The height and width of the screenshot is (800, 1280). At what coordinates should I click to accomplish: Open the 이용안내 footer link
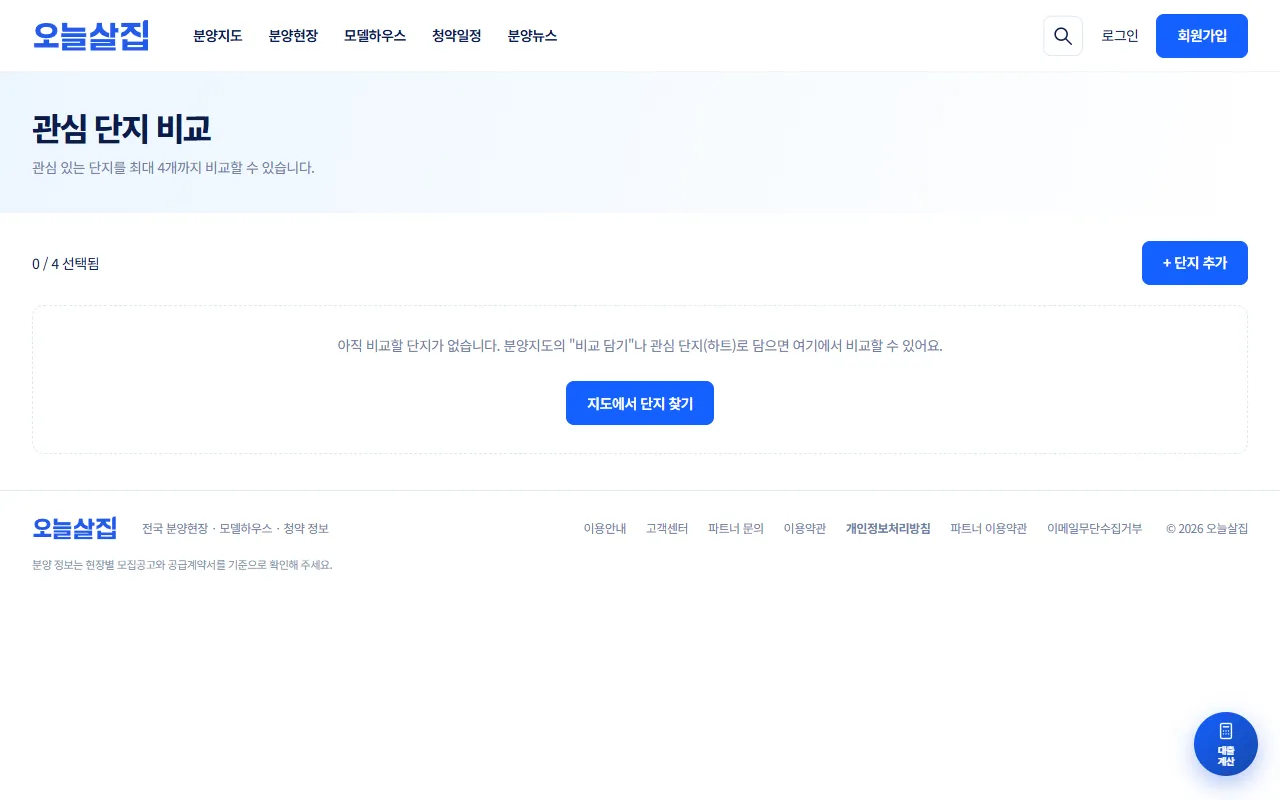coord(605,528)
